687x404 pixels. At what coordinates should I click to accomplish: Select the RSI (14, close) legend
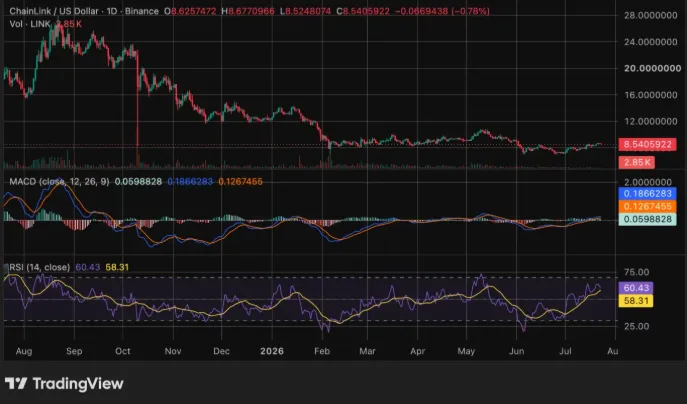coord(39,267)
